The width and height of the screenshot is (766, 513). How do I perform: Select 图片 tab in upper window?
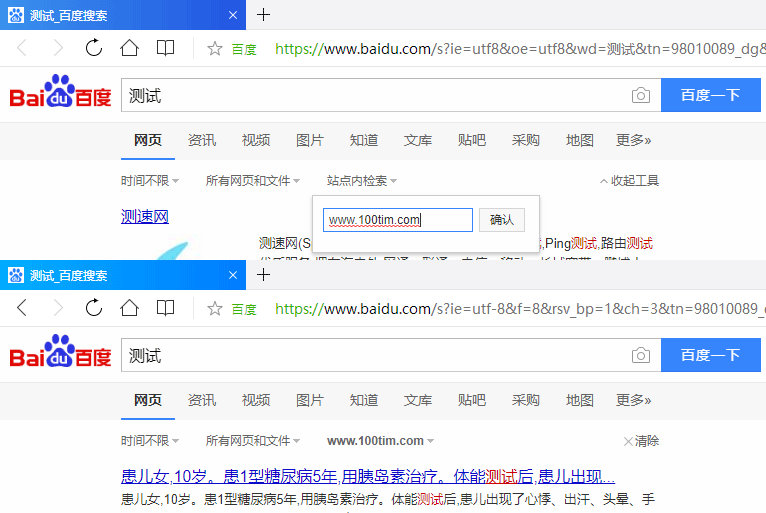310,140
